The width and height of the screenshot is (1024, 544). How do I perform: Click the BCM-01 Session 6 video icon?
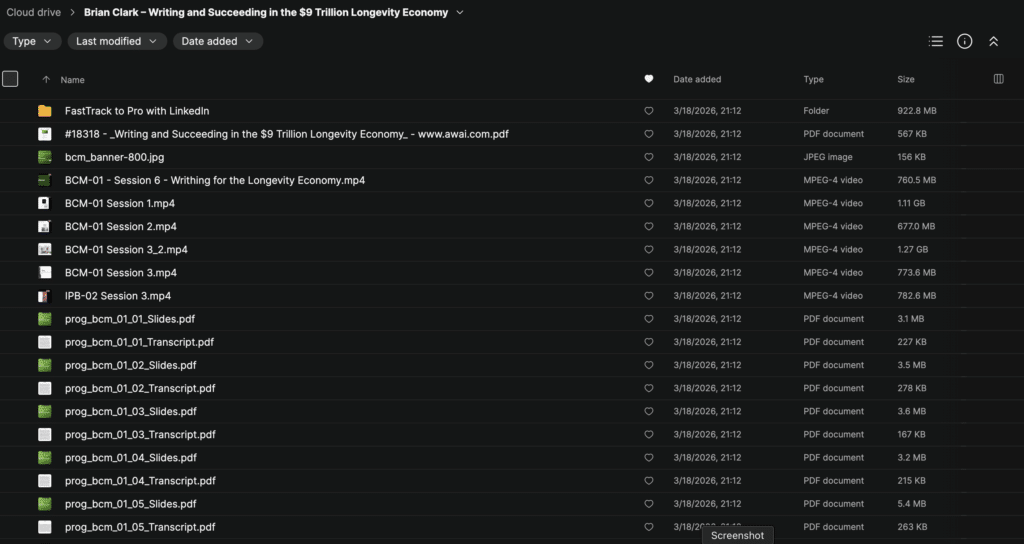tap(44, 180)
